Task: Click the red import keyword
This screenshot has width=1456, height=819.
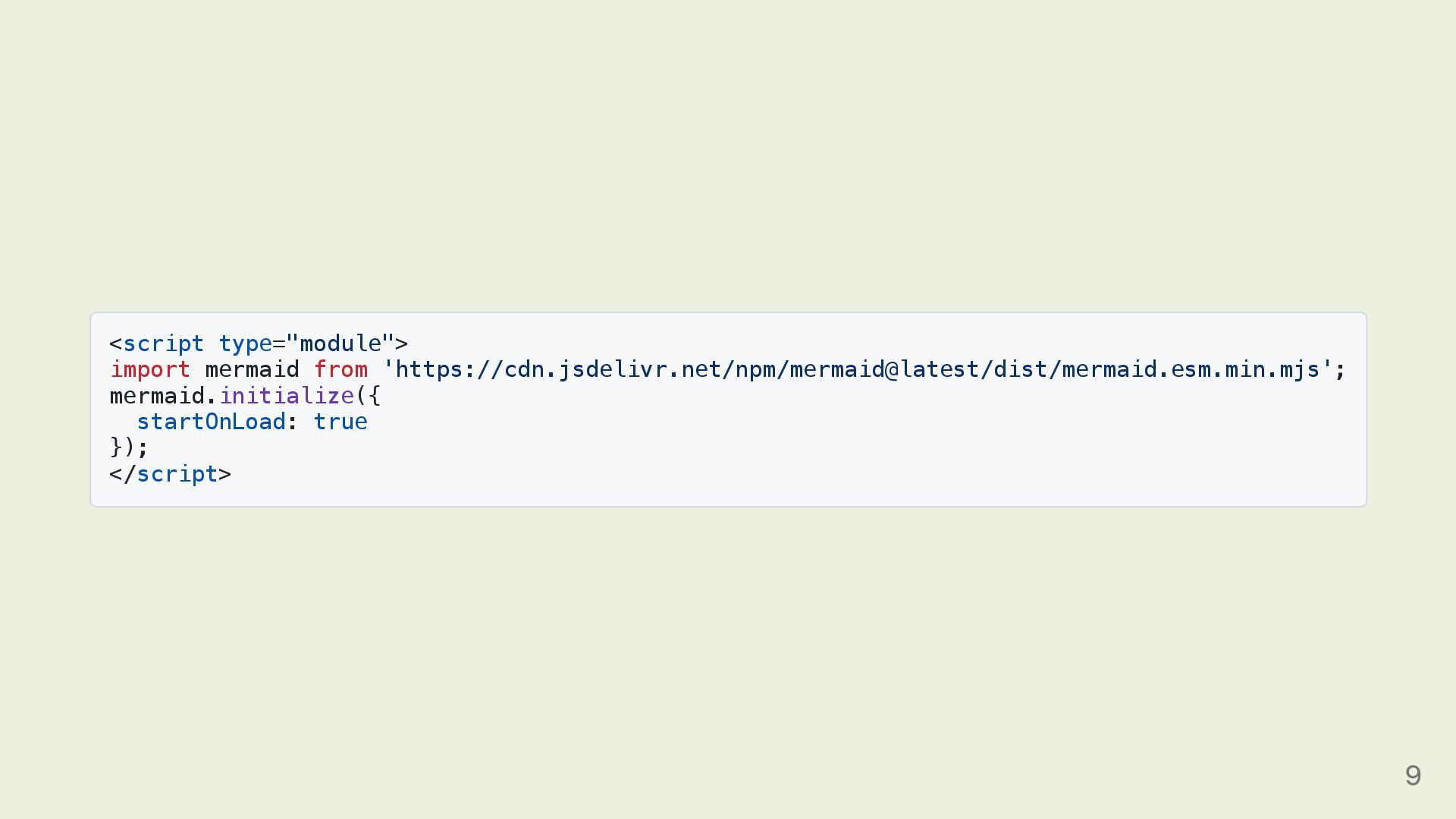Action: 150,370
